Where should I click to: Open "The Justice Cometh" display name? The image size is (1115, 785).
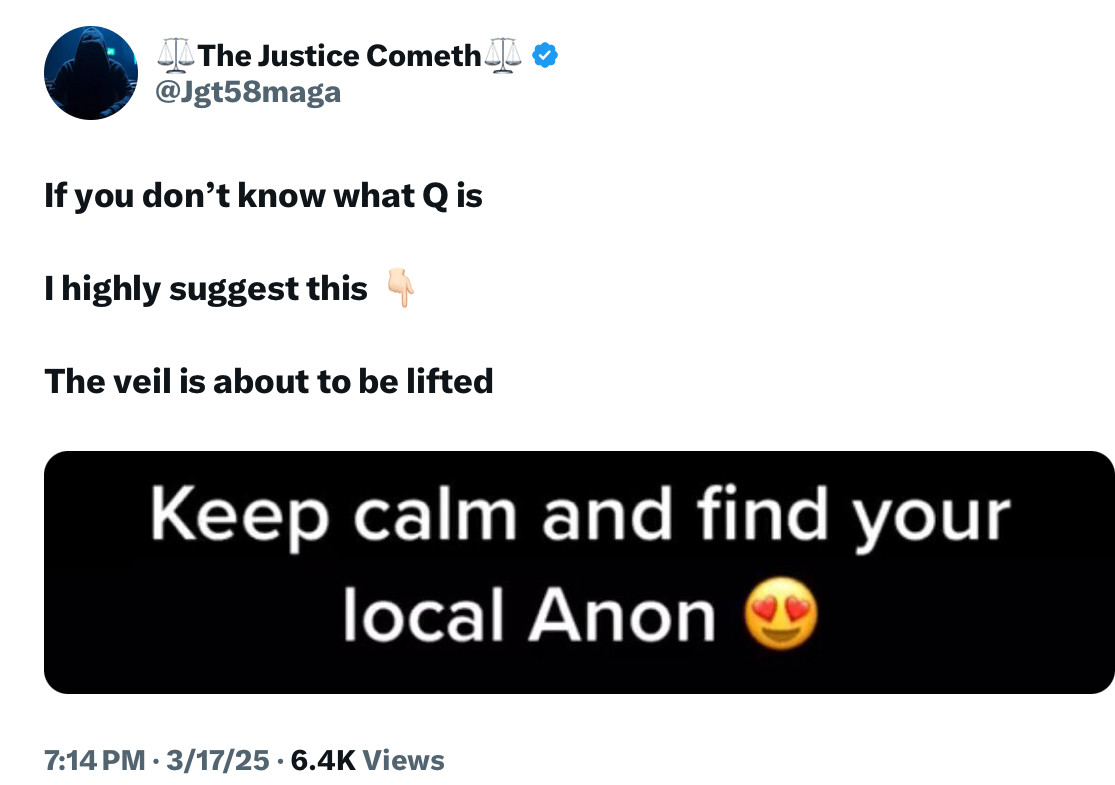point(340,56)
